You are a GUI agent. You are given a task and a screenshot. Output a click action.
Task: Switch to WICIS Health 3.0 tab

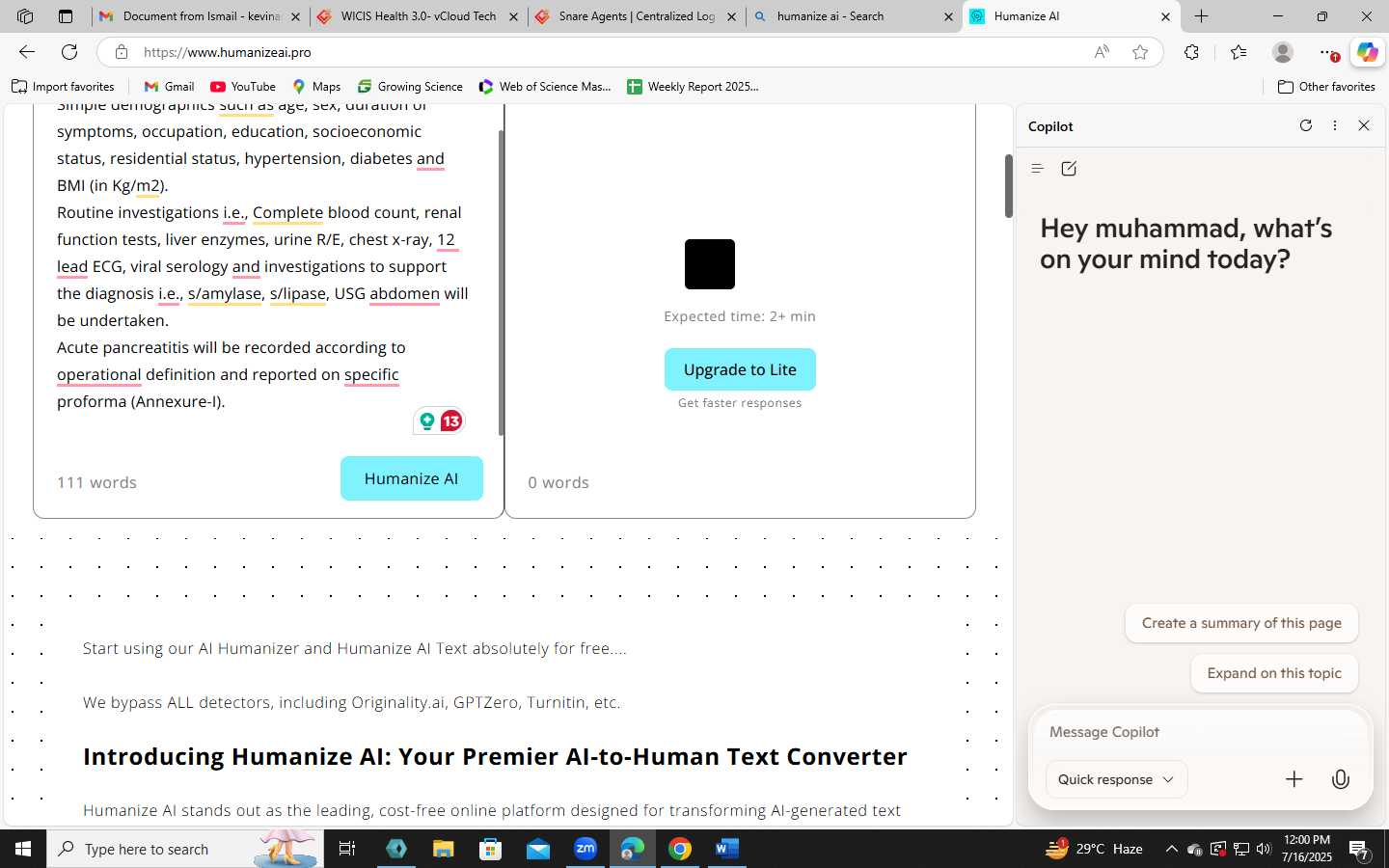click(x=418, y=16)
